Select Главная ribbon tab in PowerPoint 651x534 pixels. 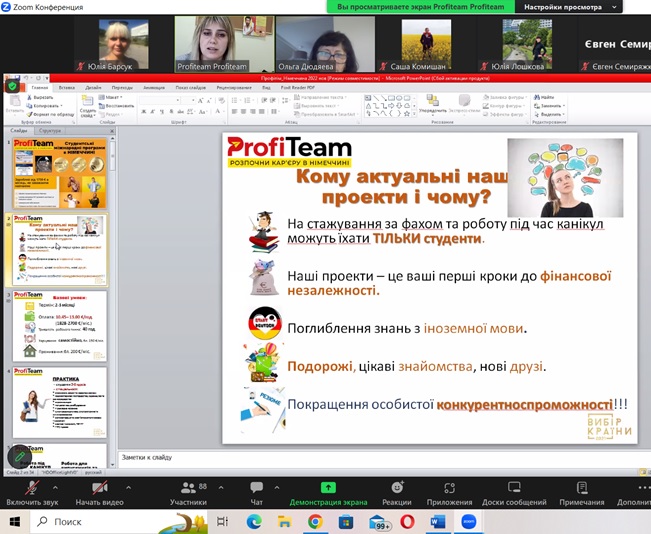40,88
